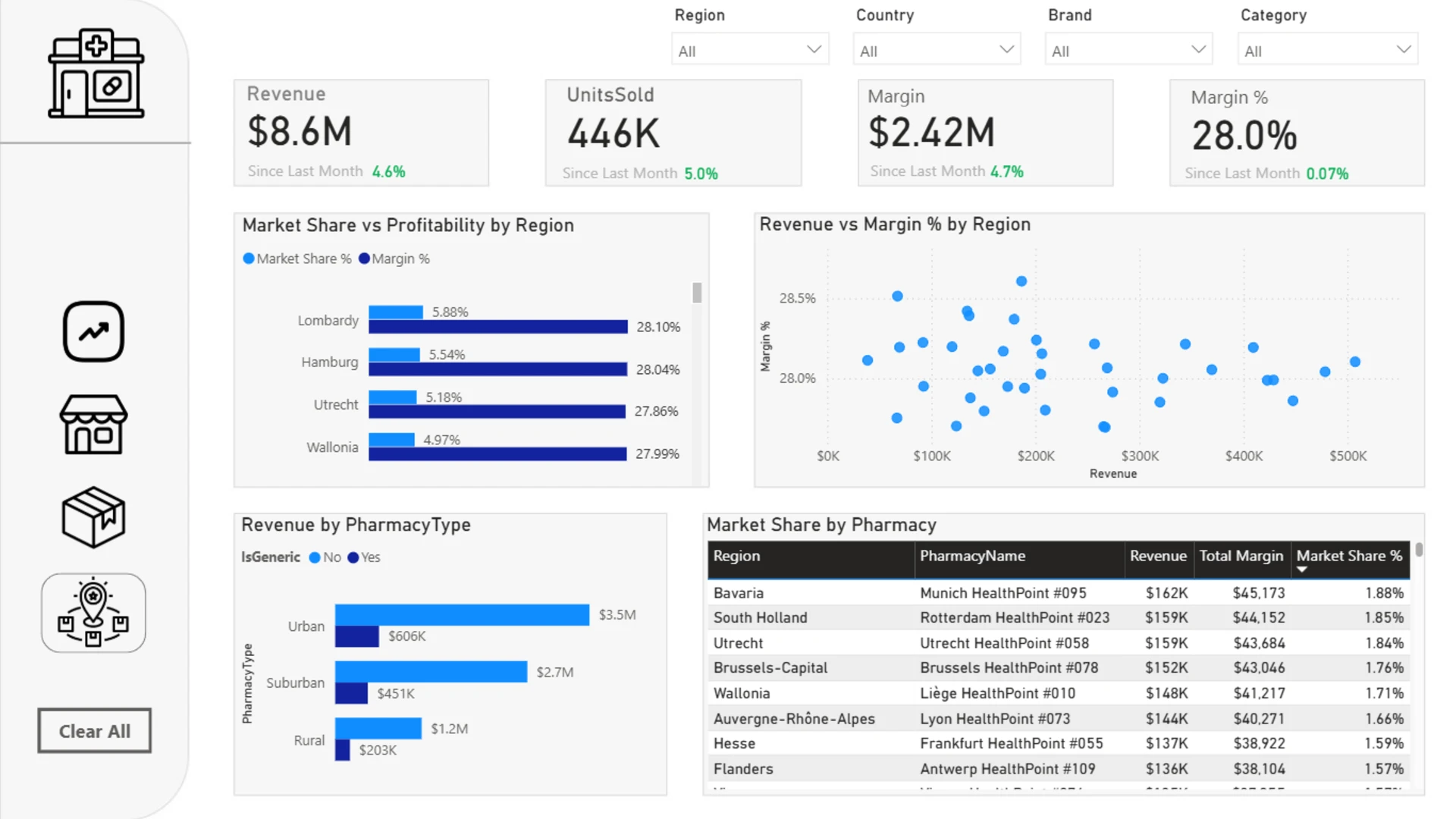This screenshot has width=1456, height=819.
Task: Open the product box navigation icon
Action: pos(93,517)
